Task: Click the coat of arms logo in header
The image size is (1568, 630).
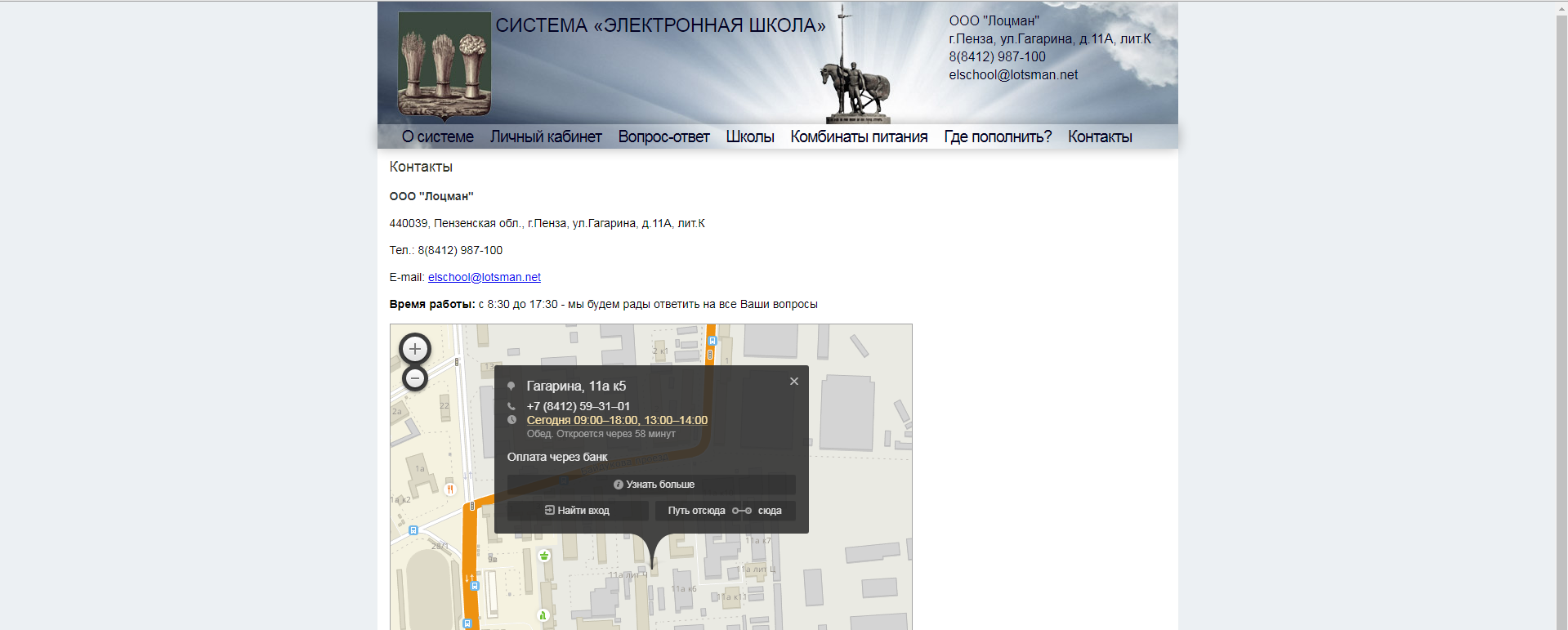Action: click(444, 66)
